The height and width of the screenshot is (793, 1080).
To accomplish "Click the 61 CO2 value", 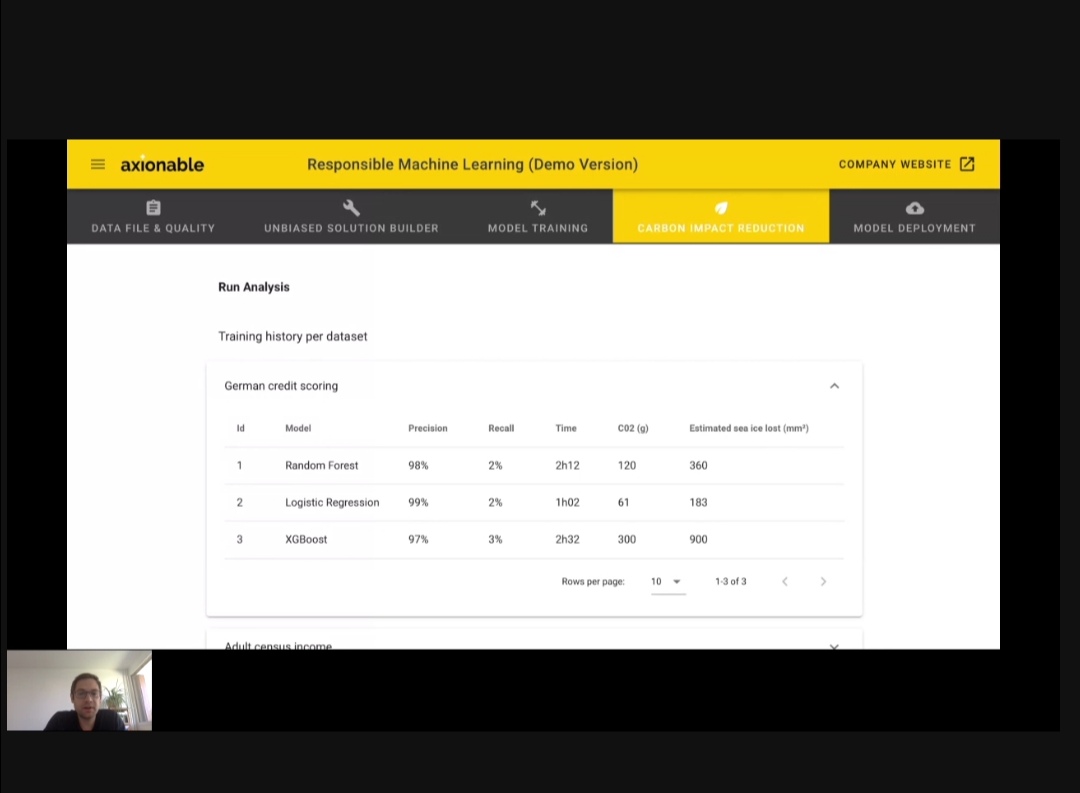I will [623, 503].
